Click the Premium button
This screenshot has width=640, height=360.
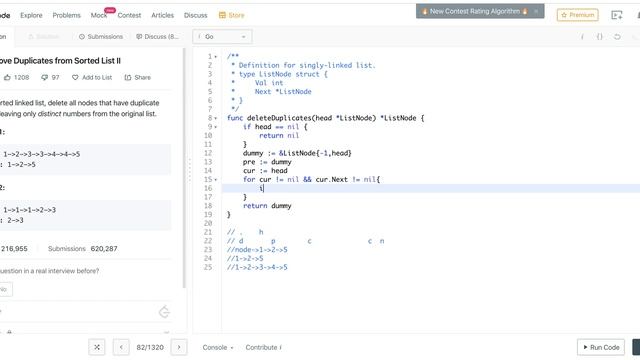[578, 15]
